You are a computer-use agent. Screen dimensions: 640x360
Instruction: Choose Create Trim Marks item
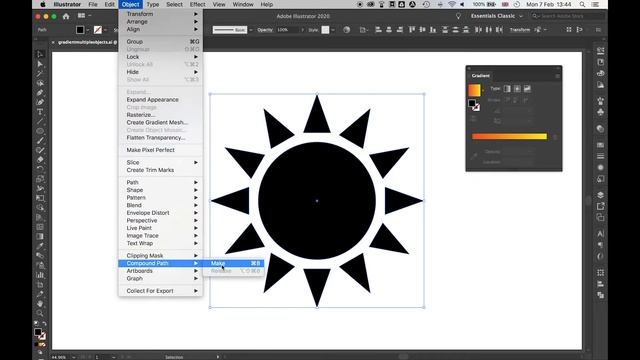point(160,170)
